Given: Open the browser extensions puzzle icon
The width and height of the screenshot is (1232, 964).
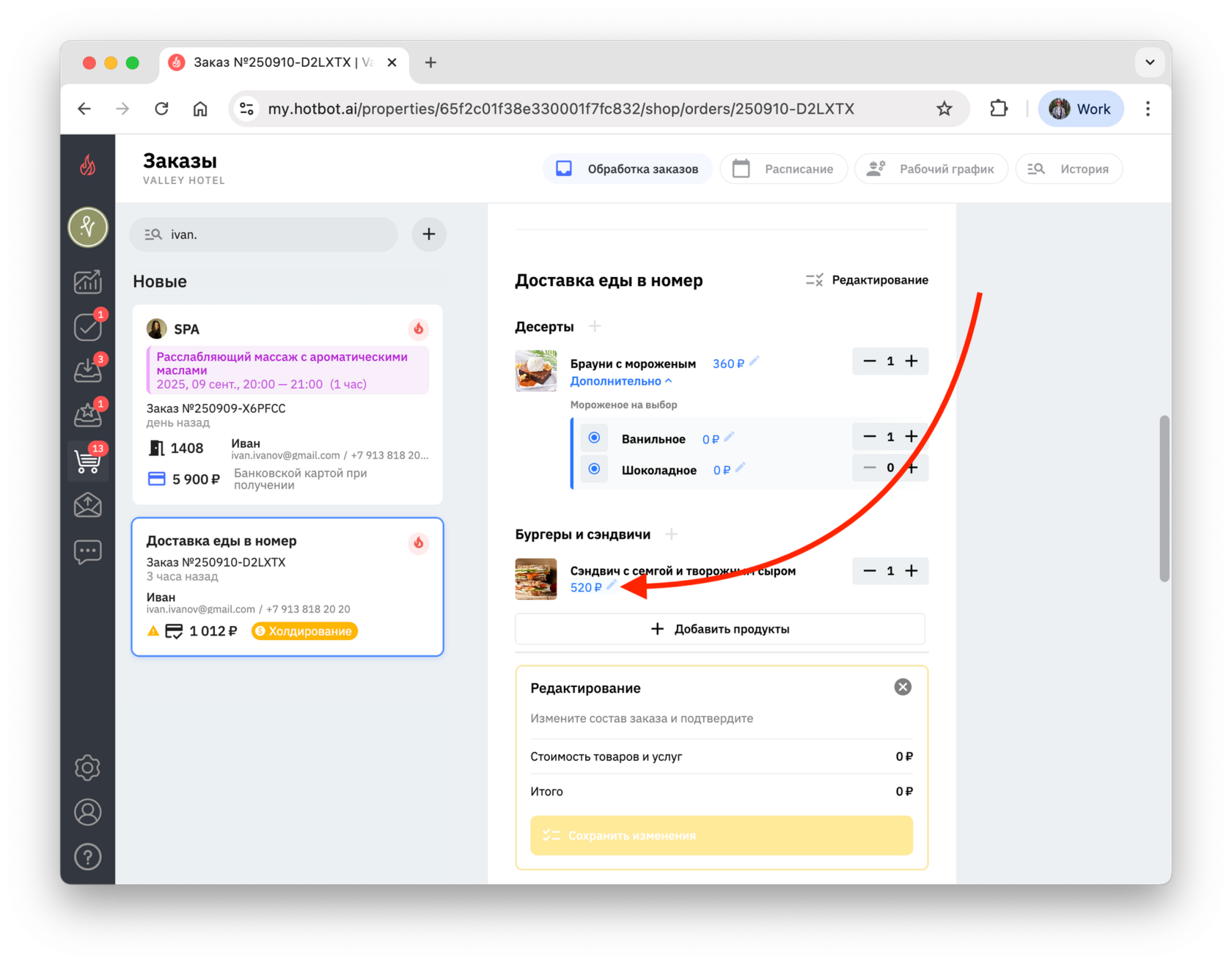Looking at the screenshot, I should 999,109.
